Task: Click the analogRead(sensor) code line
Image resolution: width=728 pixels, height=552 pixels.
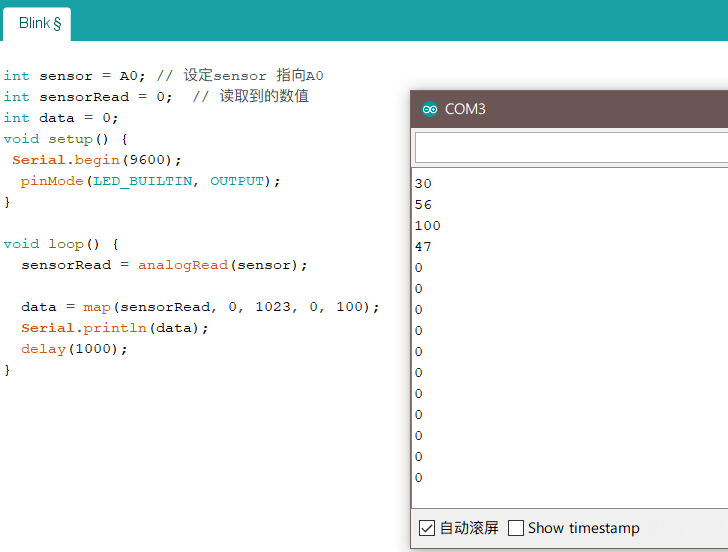Action: click(x=164, y=265)
